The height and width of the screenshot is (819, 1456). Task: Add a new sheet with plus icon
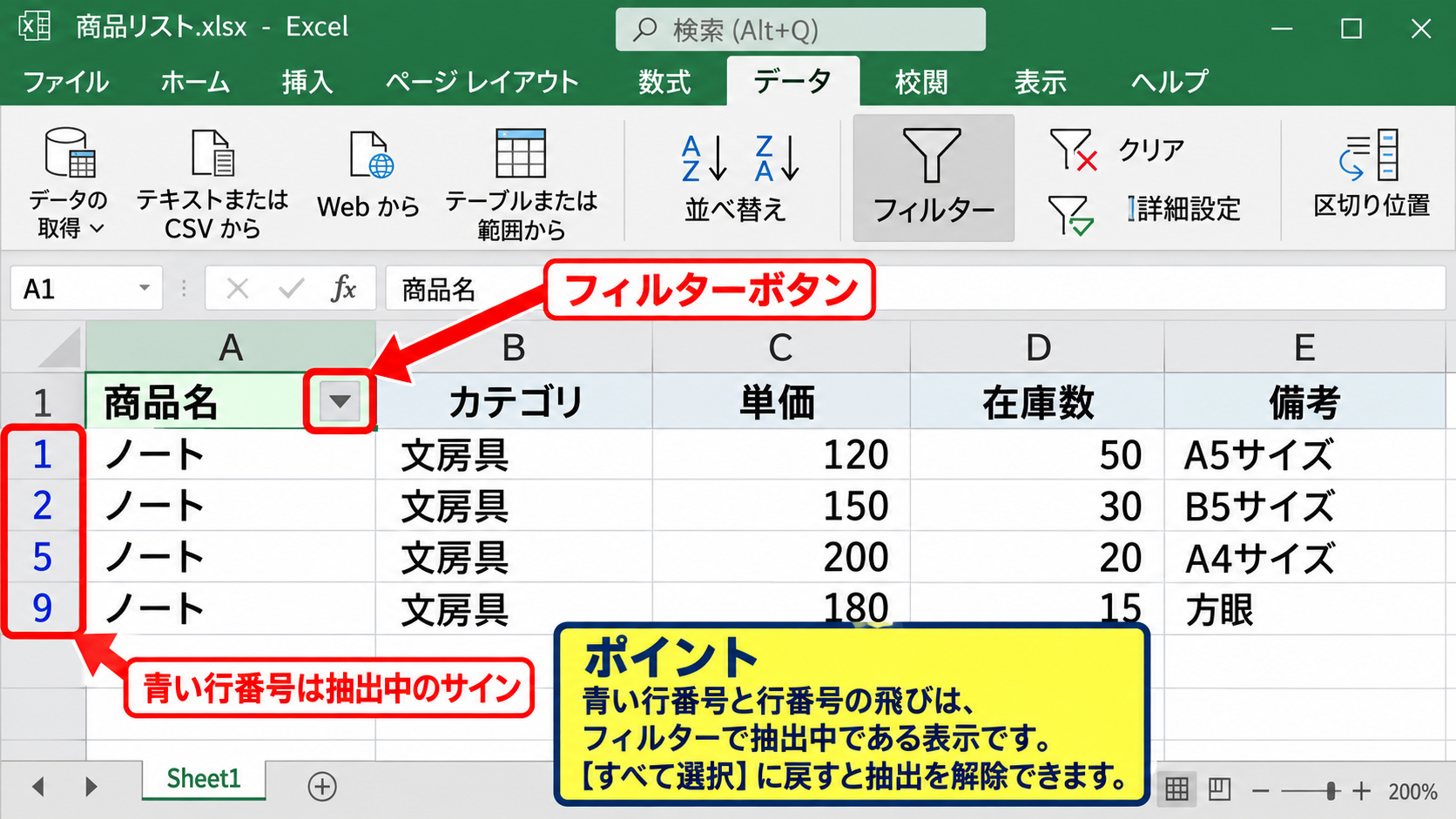coord(322,787)
